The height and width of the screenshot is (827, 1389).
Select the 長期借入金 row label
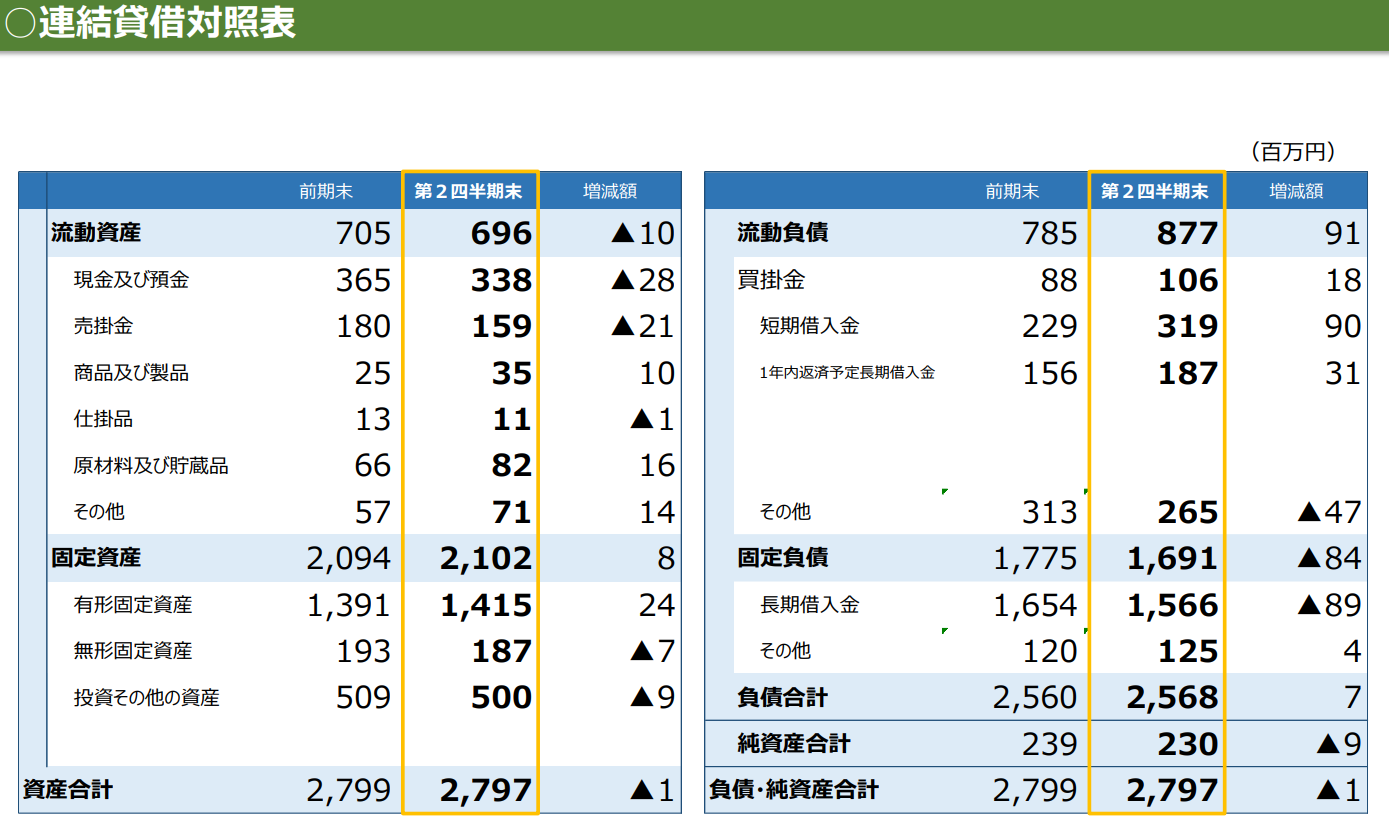809,605
